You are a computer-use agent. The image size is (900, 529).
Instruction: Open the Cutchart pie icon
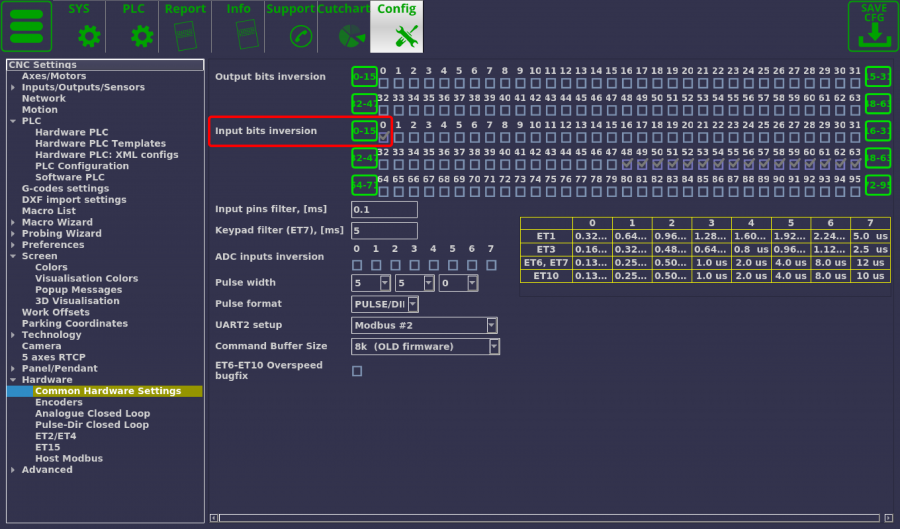[x=351, y=36]
